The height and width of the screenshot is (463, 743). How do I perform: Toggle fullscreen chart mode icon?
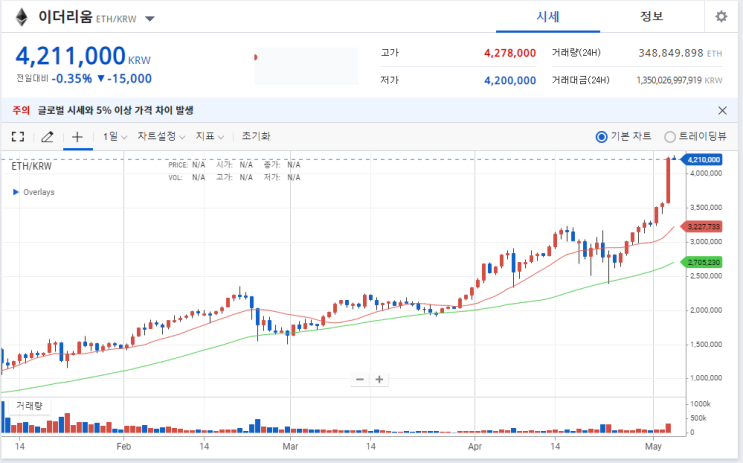[x=18, y=137]
